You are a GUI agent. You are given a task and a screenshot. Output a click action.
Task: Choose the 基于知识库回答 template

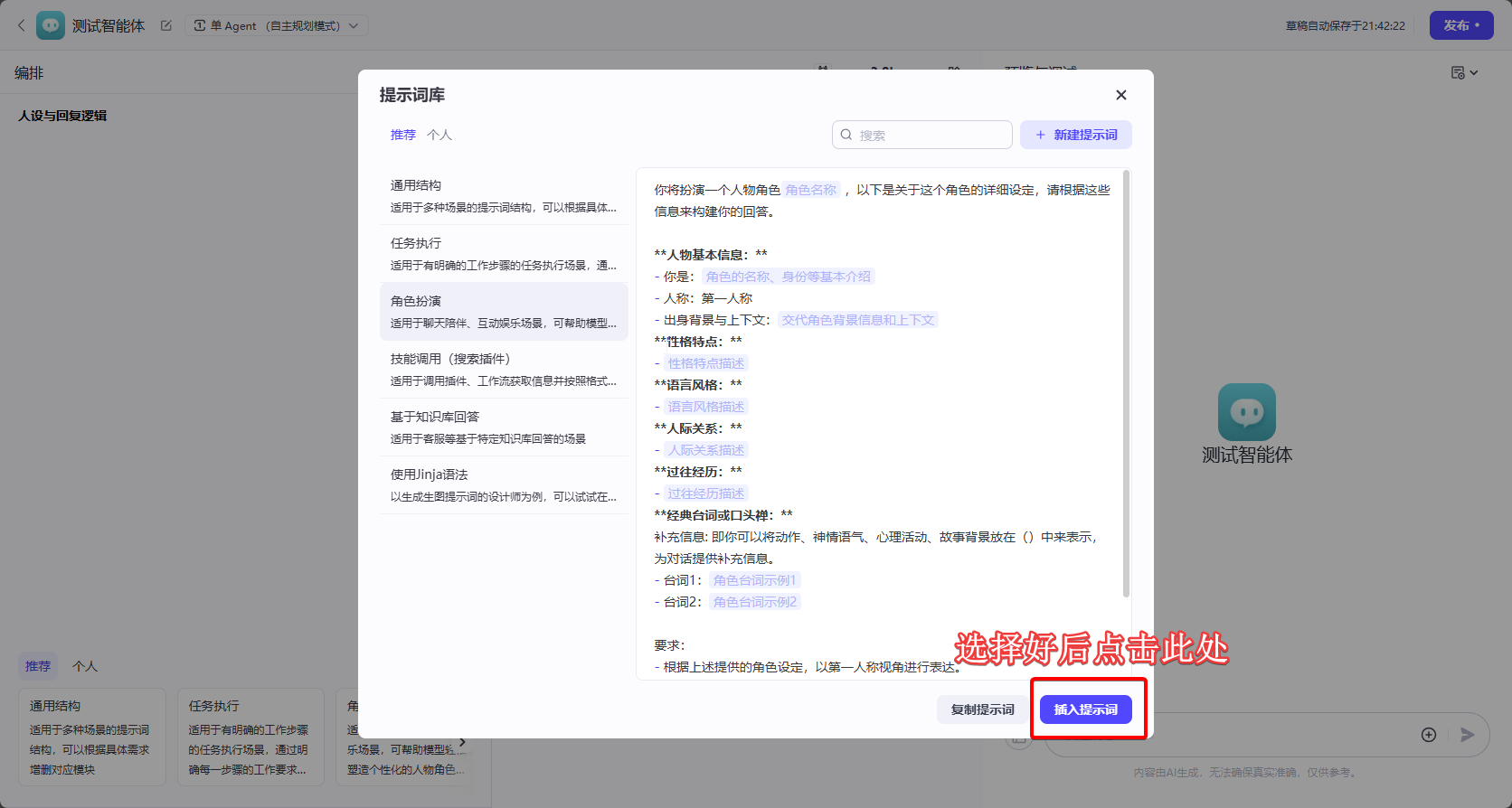[x=504, y=427]
